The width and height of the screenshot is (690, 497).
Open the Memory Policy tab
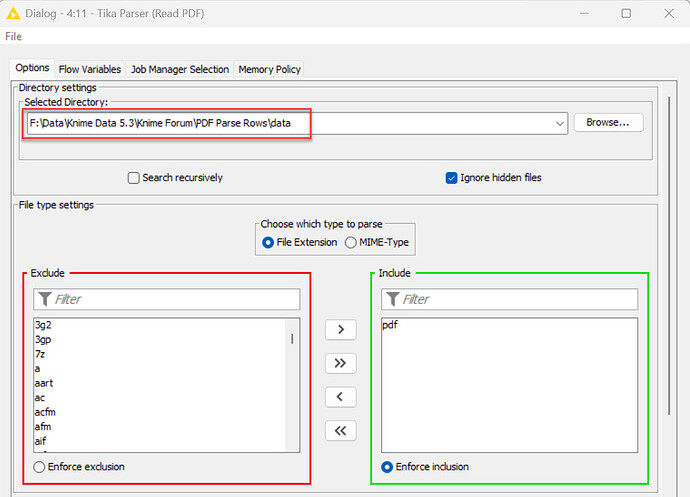269,70
